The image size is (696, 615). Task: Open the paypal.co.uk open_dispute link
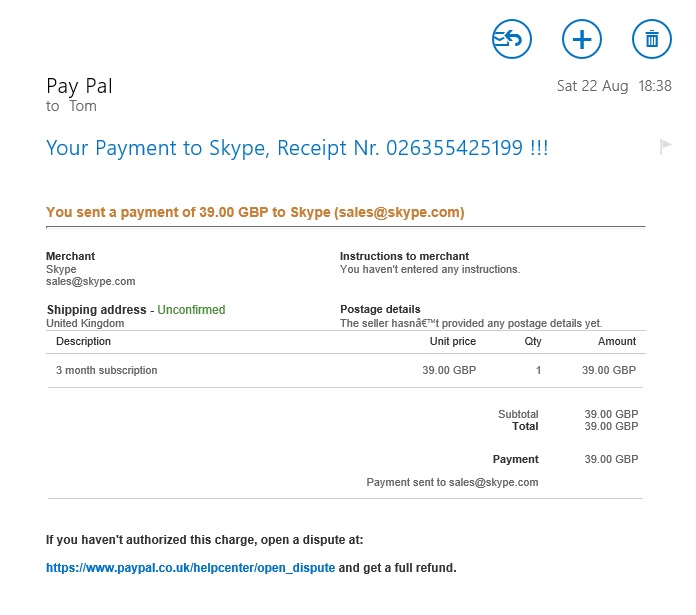[x=190, y=568]
